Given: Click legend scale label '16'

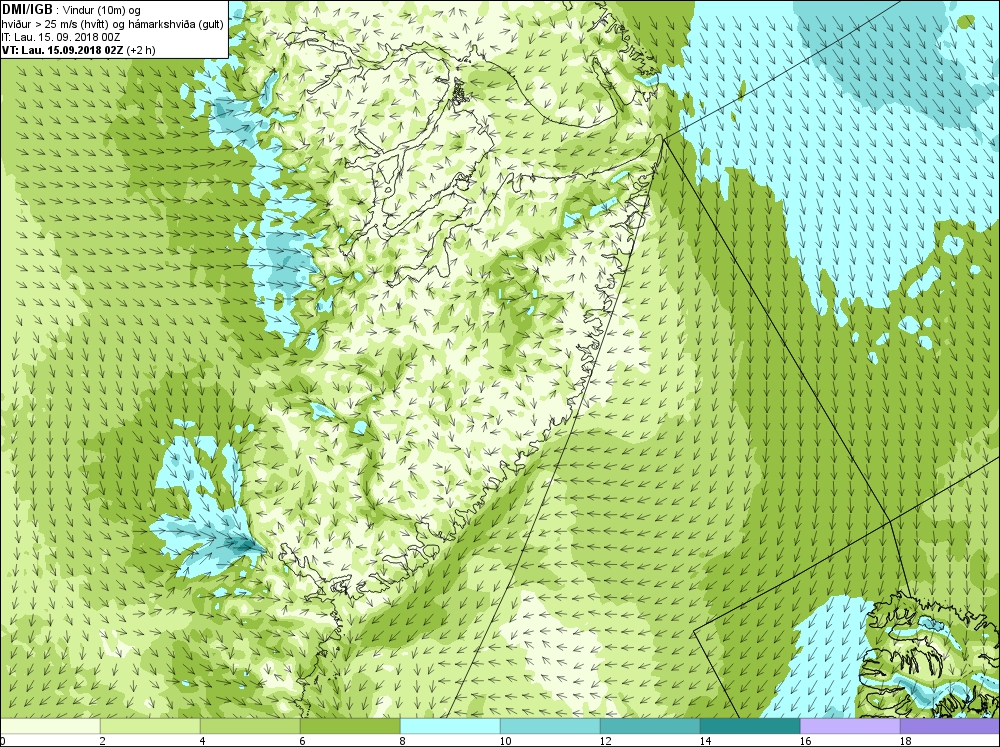Looking at the screenshot, I should [x=805, y=741].
